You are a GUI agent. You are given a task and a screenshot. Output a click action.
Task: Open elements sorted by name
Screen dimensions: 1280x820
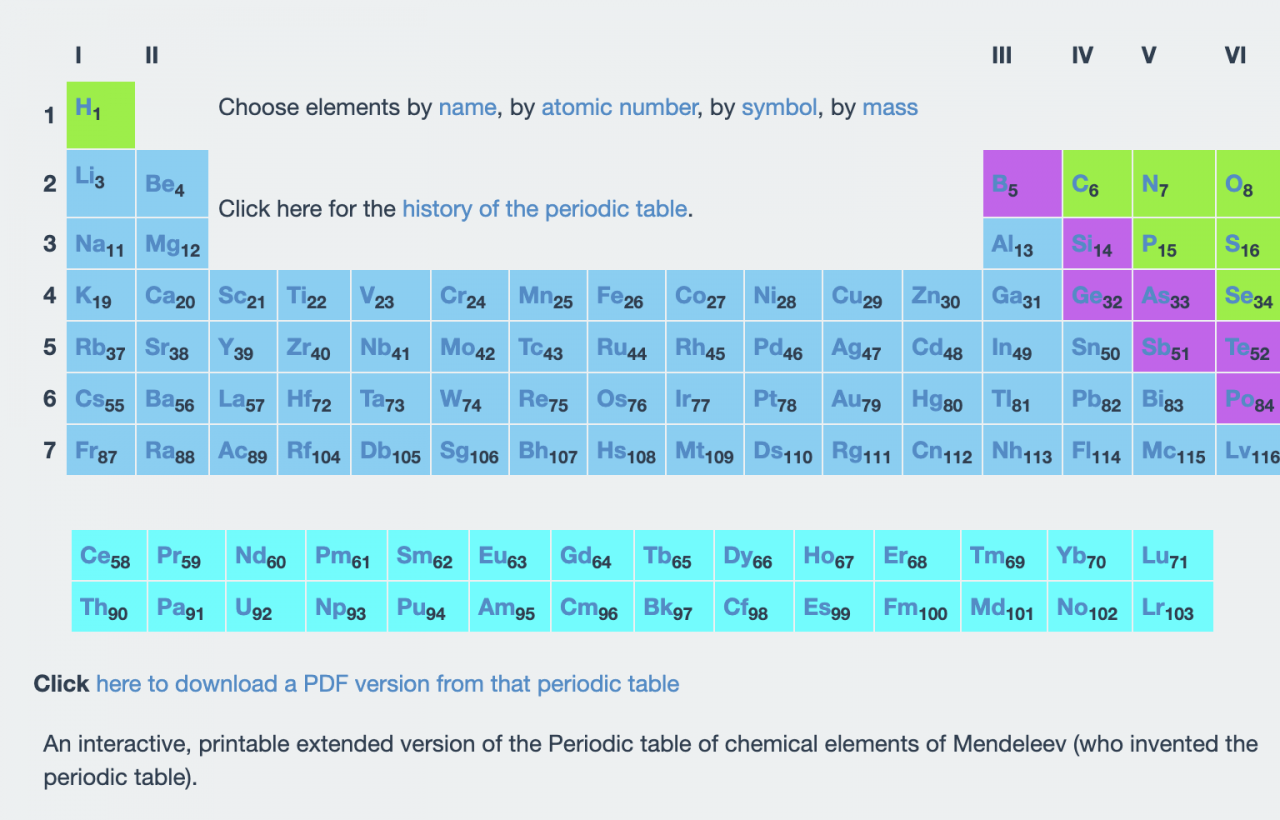(467, 107)
